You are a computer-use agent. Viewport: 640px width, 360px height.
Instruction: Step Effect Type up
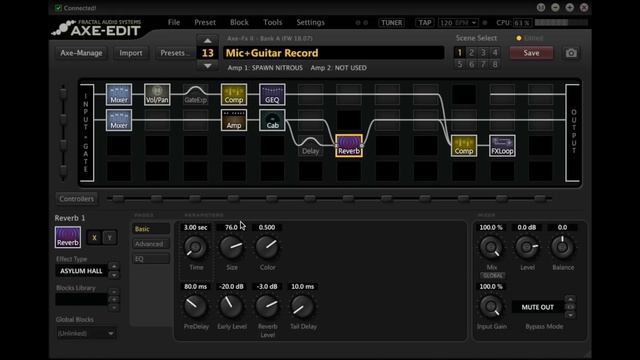[x=114, y=267]
